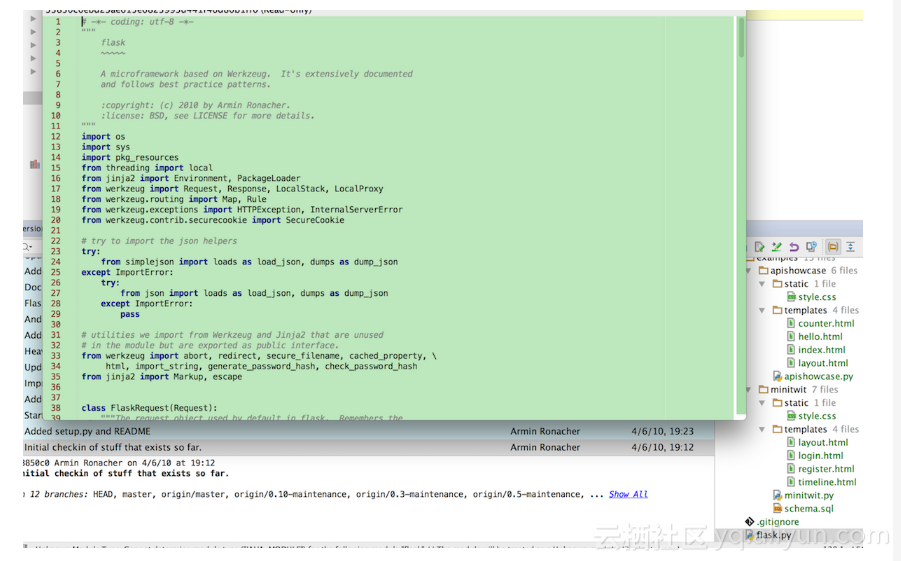Click style.css icon under apishowcase static

tap(791, 297)
